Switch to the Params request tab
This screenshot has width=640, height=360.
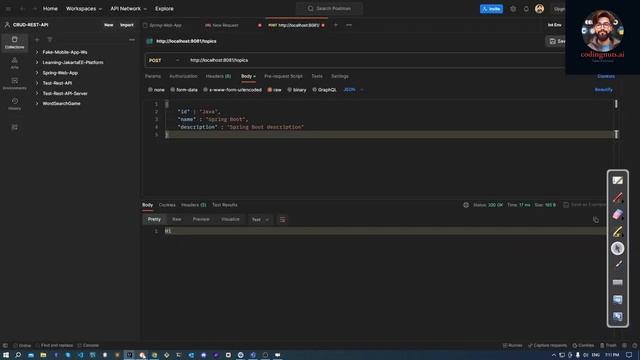click(x=153, y=76)
